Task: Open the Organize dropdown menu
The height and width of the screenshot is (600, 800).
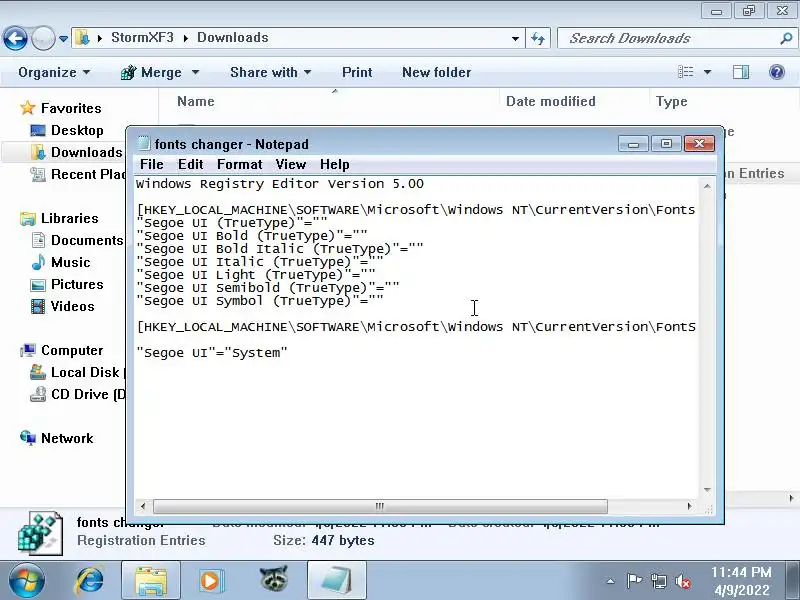Action: 54,72
